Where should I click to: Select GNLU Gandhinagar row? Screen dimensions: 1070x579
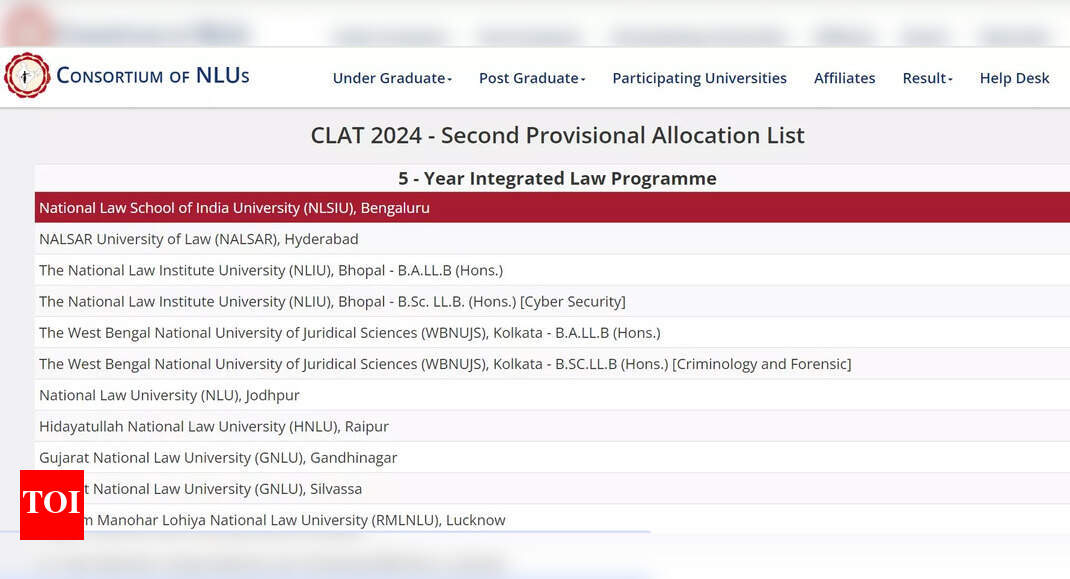(x=217, y=457)
